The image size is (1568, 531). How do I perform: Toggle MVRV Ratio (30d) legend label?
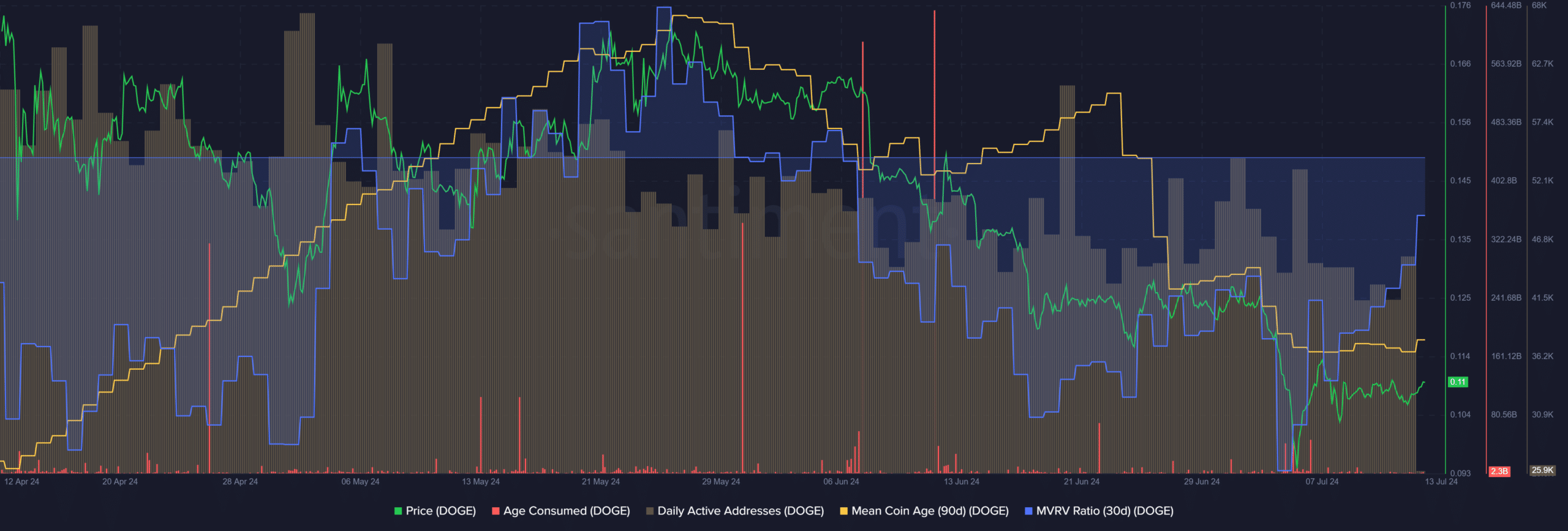[x=1105, y=511]
